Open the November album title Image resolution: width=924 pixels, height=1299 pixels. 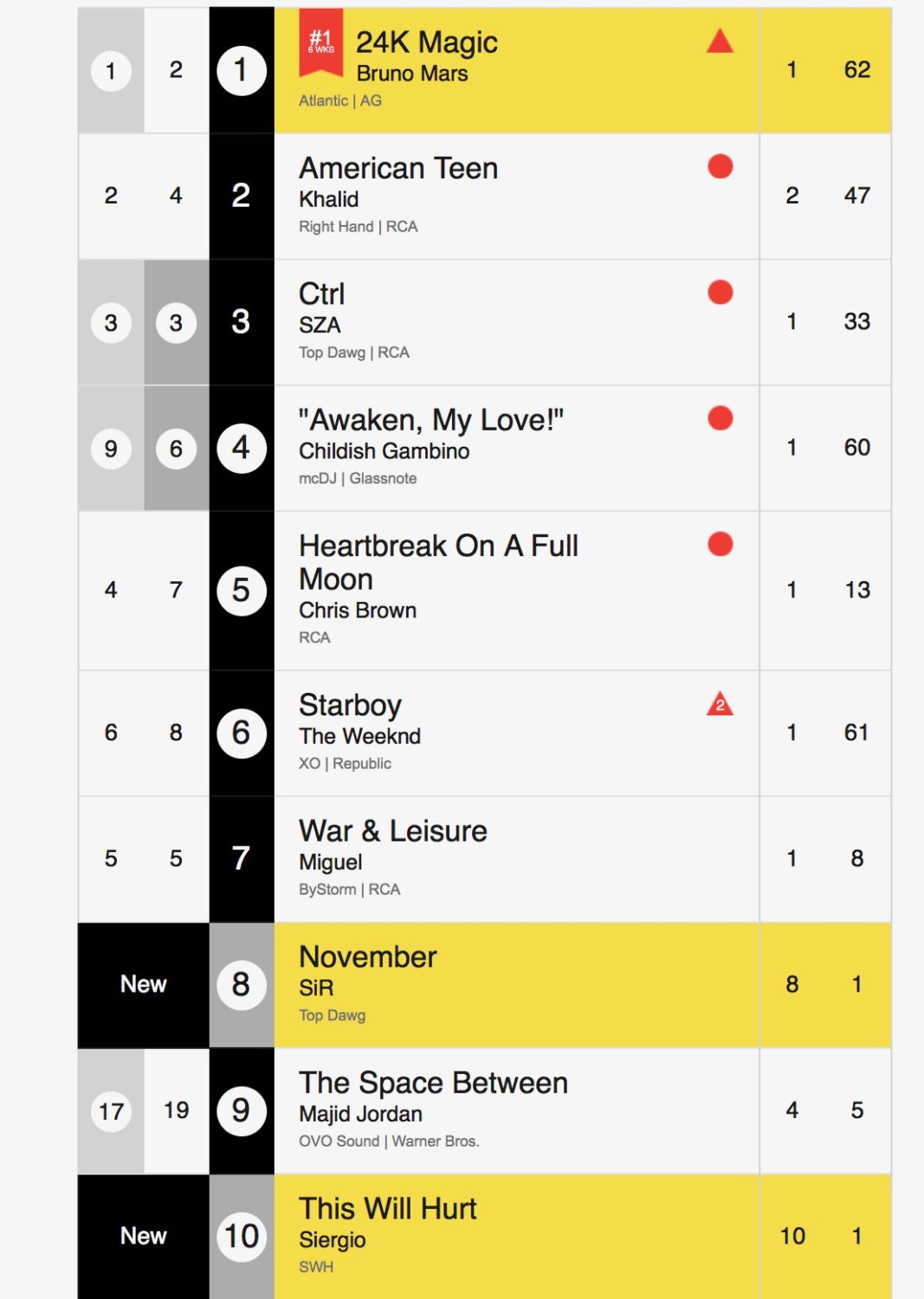click(x=367, y=957)
